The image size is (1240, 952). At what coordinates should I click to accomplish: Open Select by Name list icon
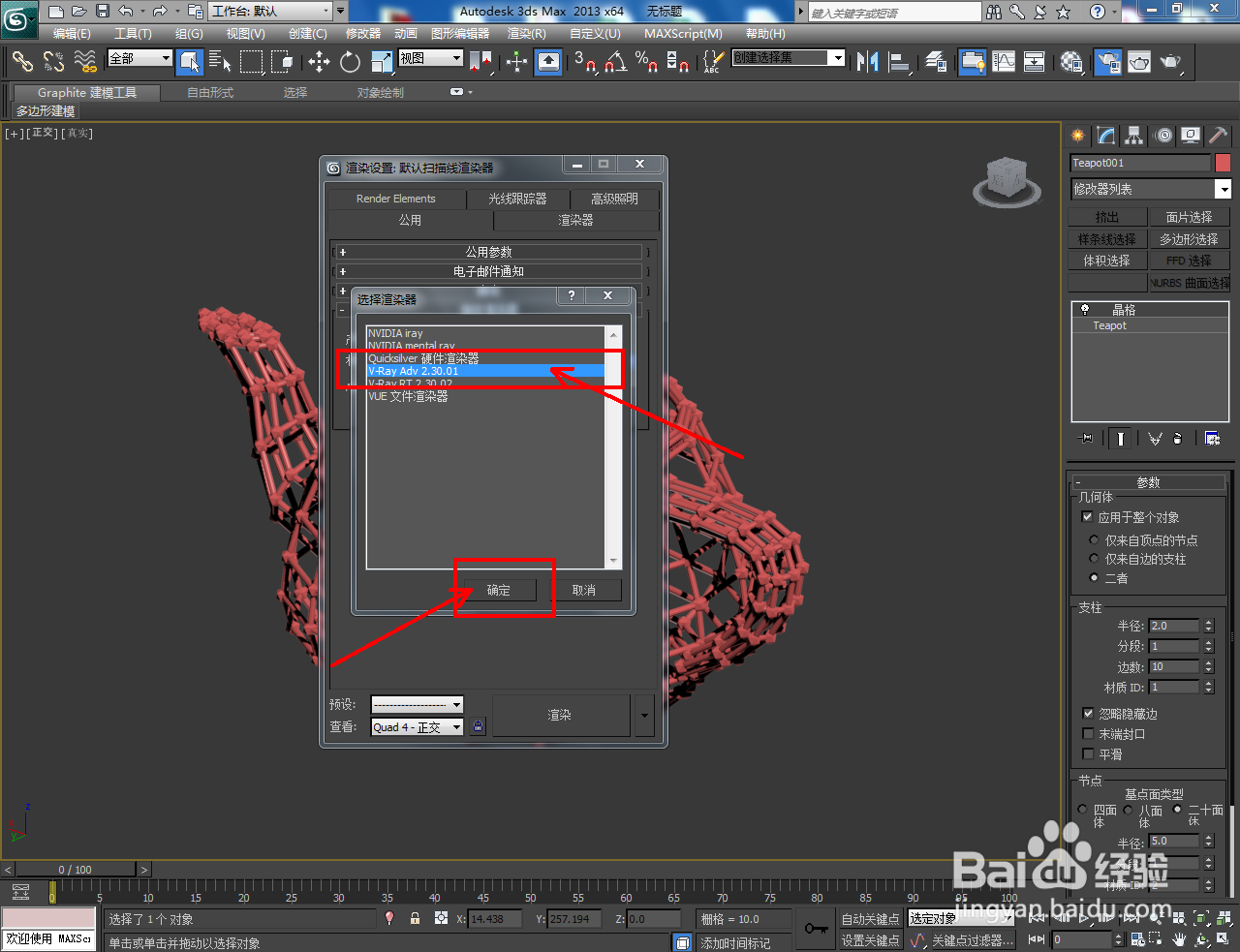tap(221, 62)
